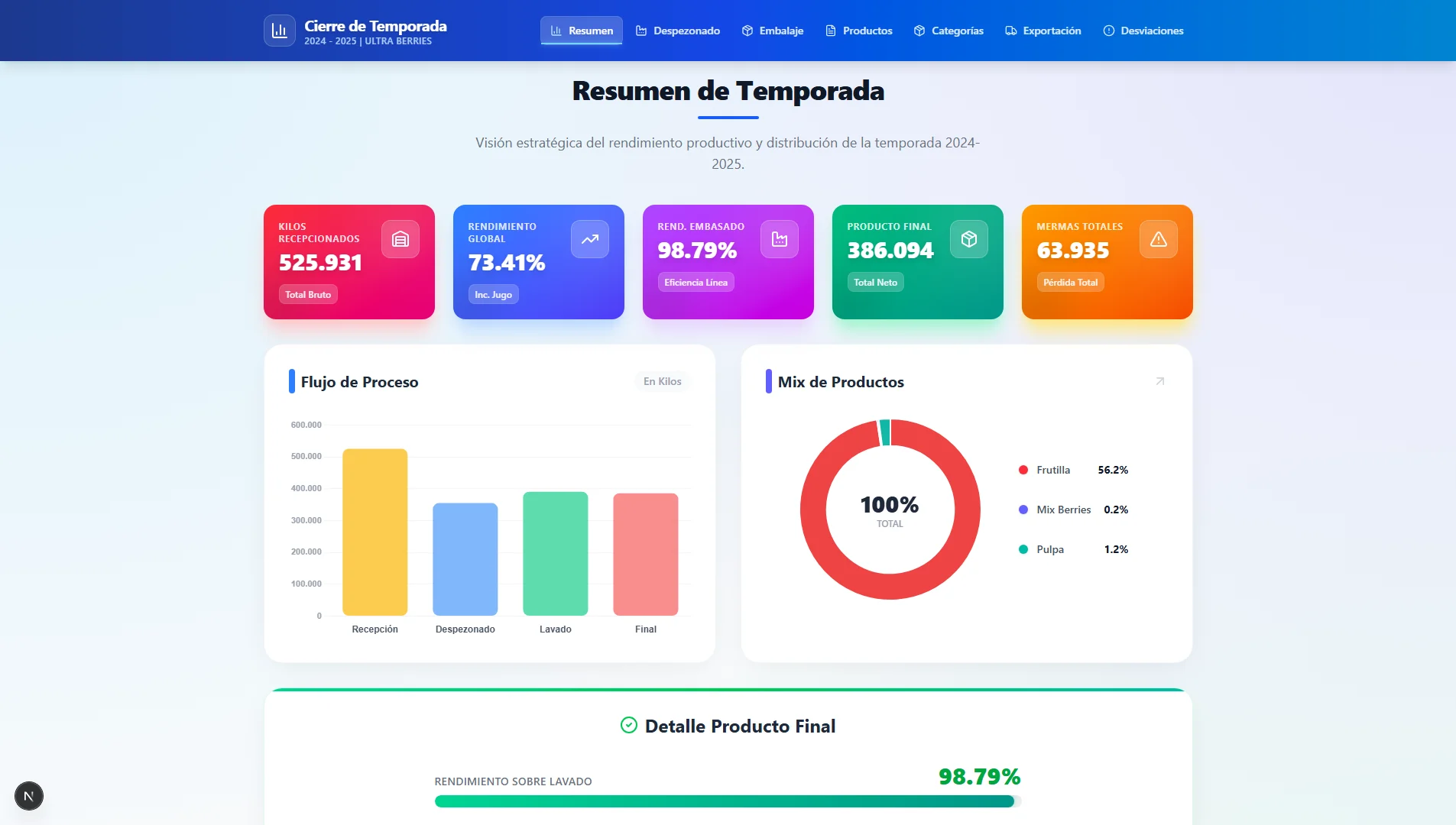Click the warehouse icon on Kilos Recepcionados card
Image resolution: width=1456 pixels, height=825 pixels.
point(400,239)
